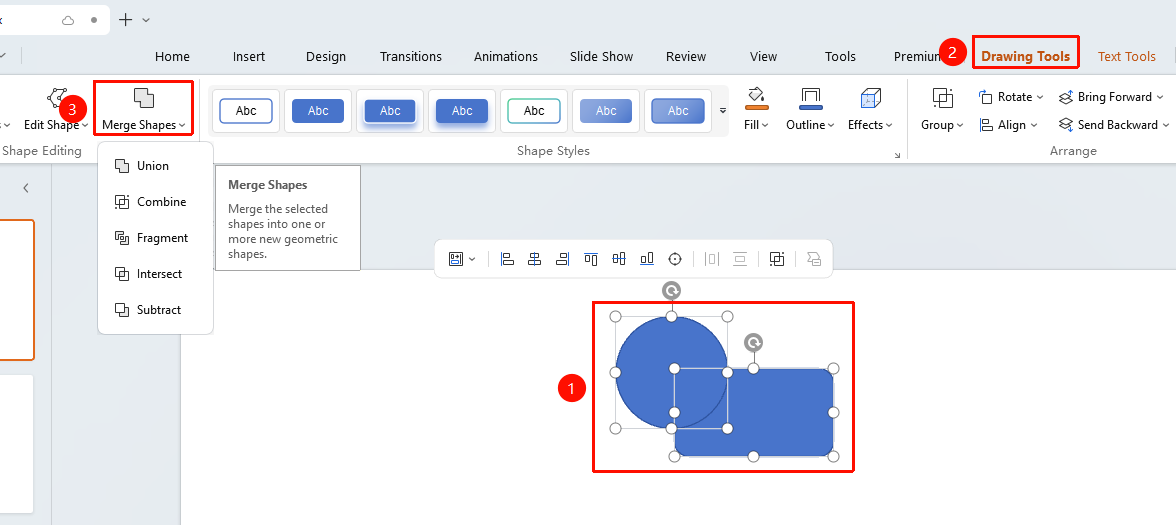Apply the seventh bordered blue Abc style
The image size is (1176, 525).
678,111
